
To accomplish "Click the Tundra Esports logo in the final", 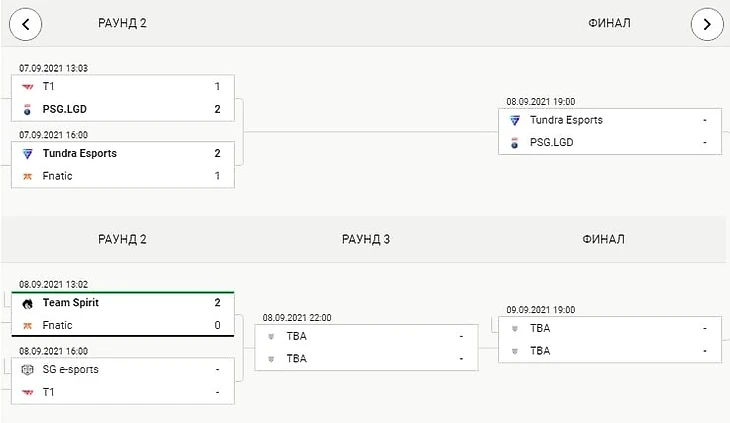I will point(515,120).
